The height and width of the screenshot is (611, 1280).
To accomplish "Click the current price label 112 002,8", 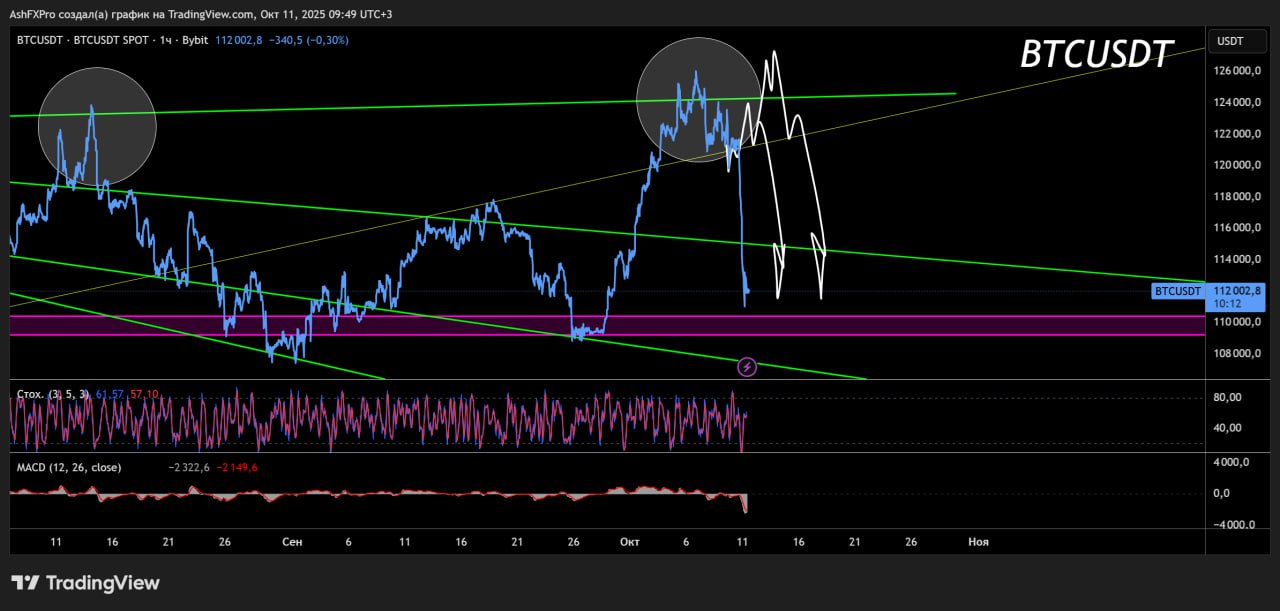I will (x=1237, y=289).
